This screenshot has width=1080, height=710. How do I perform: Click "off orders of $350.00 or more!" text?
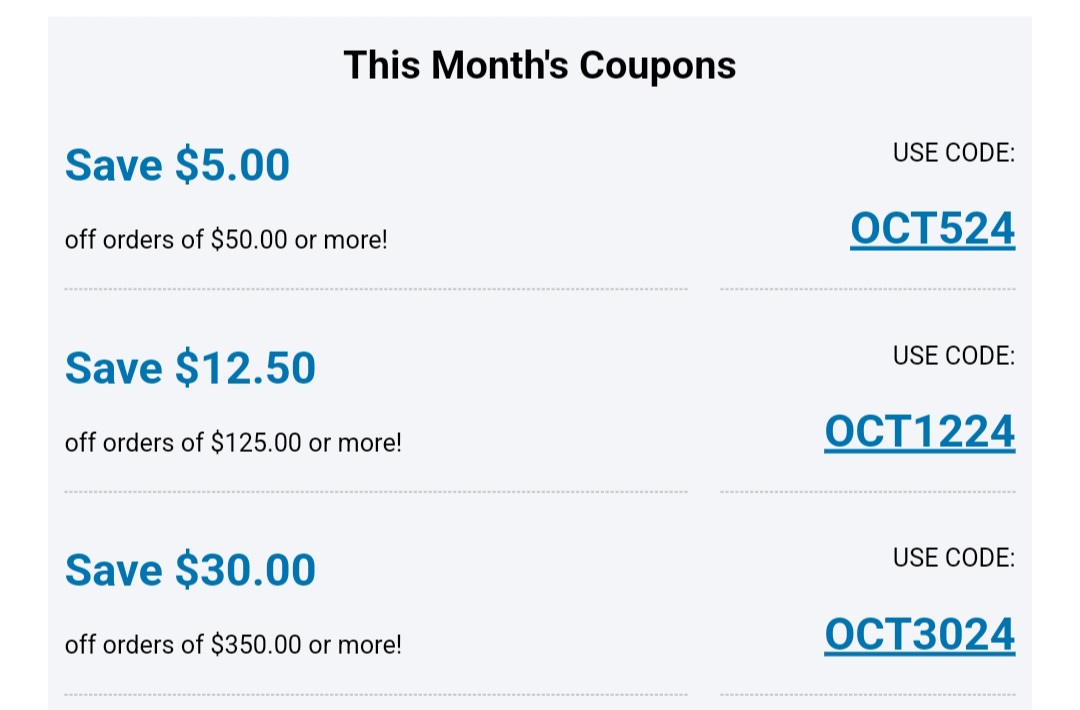233,645
